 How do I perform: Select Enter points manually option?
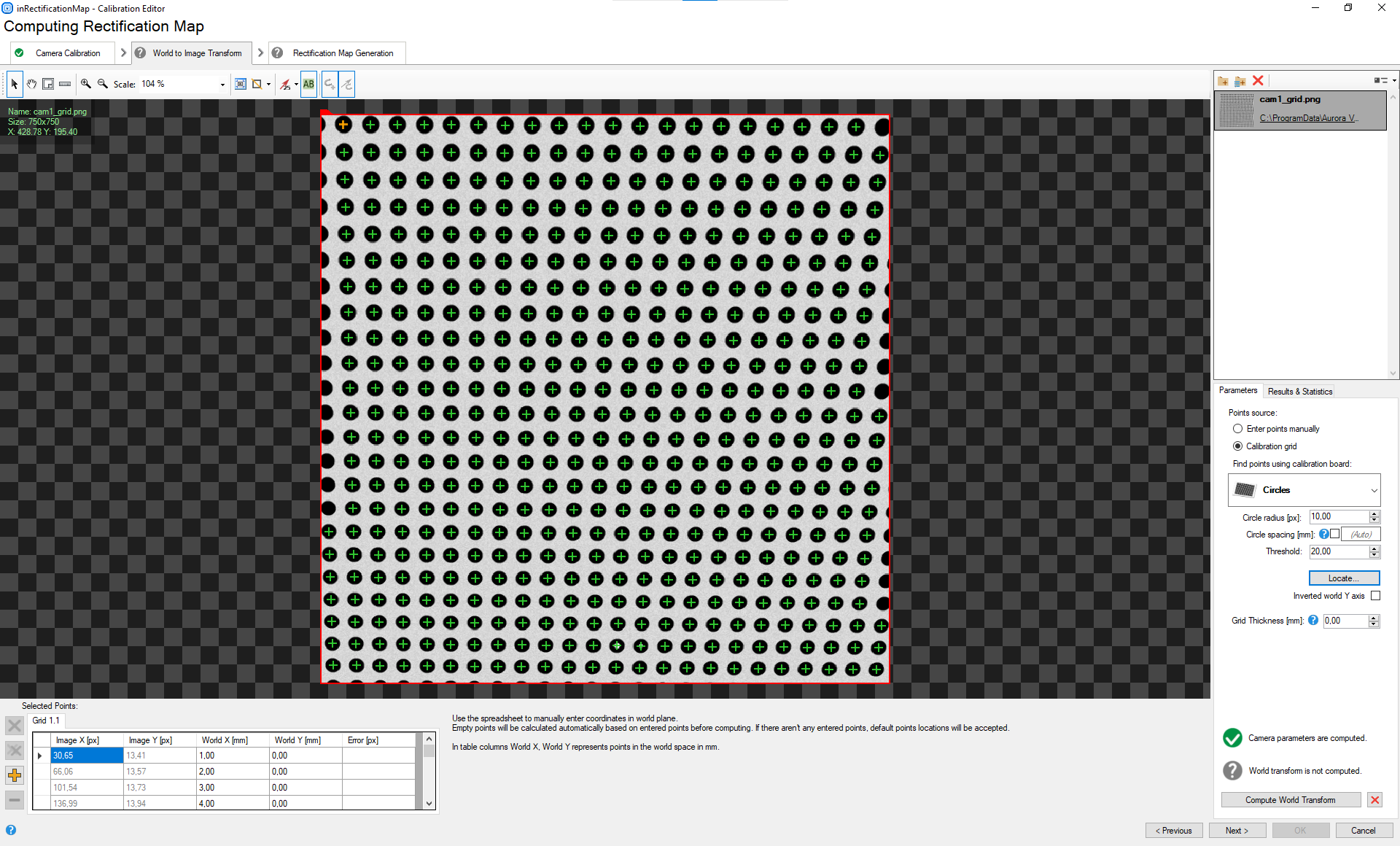[x=1237, y=429]
